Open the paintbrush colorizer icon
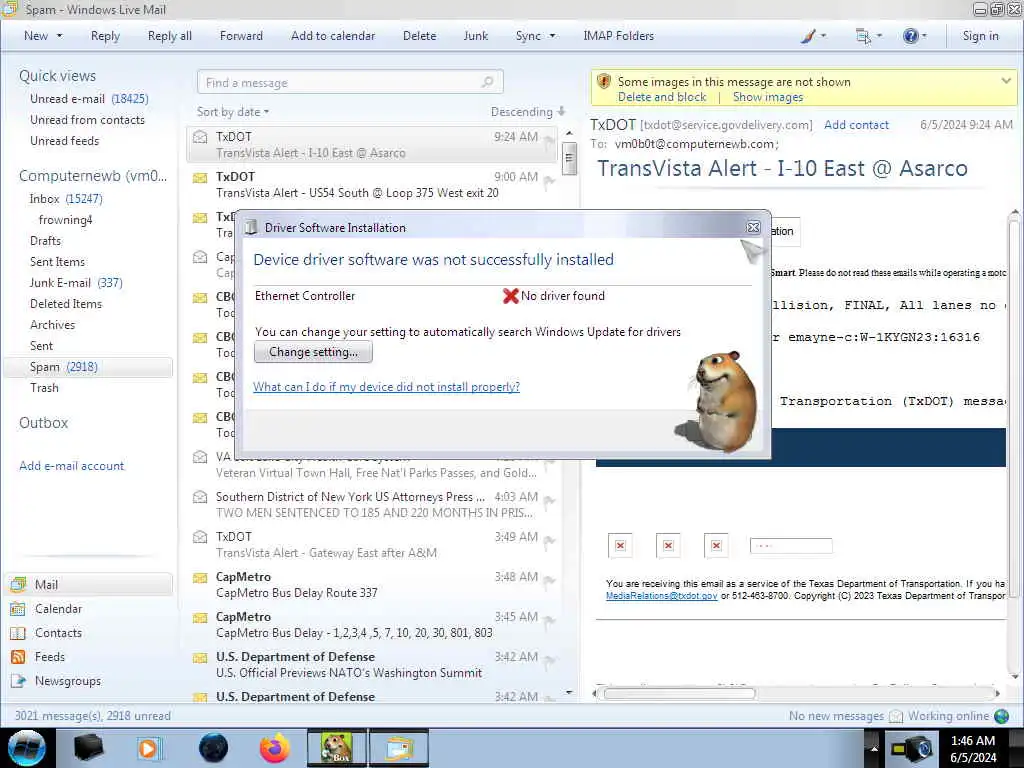The image size is (1024, 768). click(x=808, y=36)
